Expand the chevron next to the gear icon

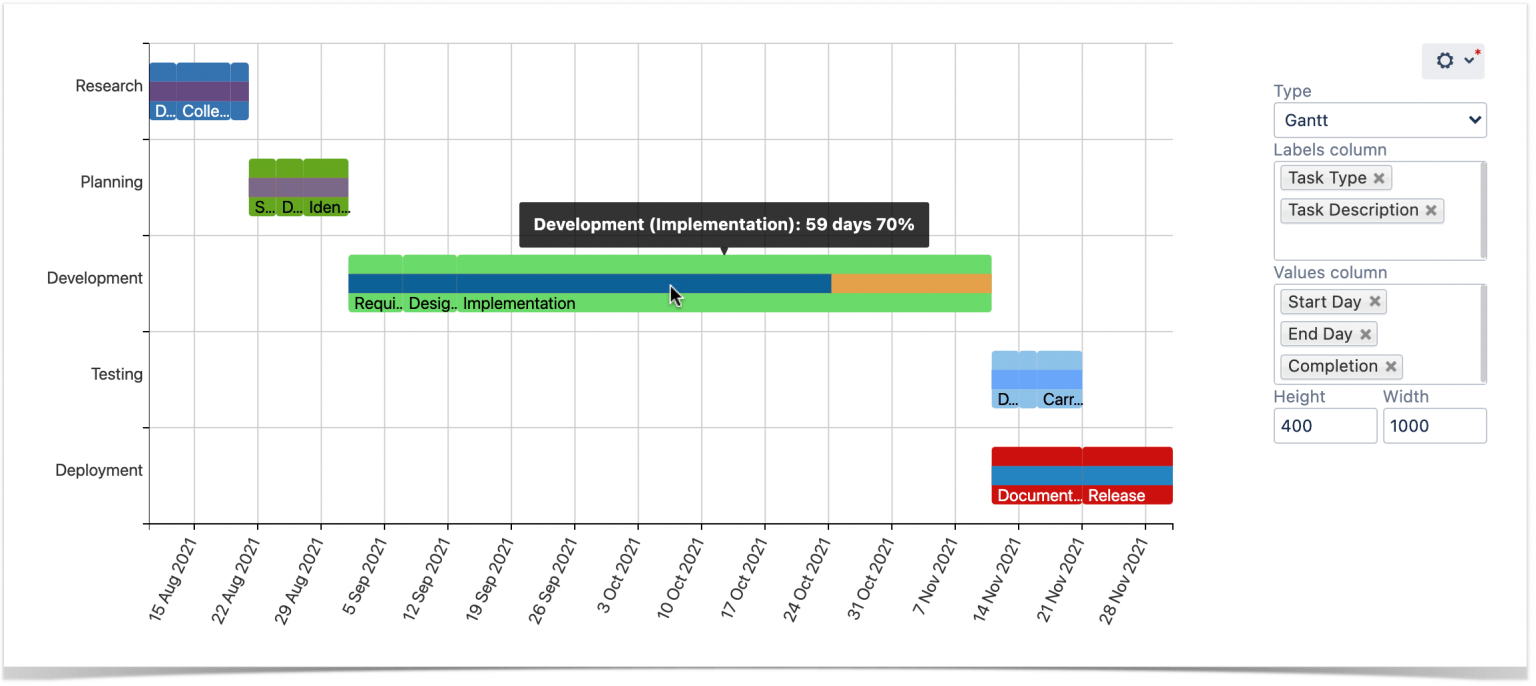click(x=1467, y=62)
